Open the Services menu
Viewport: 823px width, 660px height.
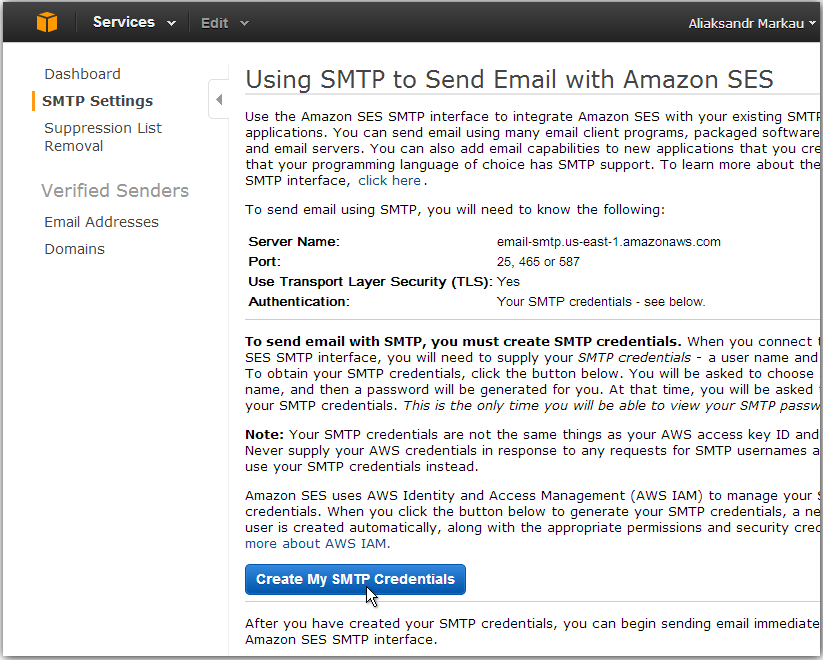(125, 21)
